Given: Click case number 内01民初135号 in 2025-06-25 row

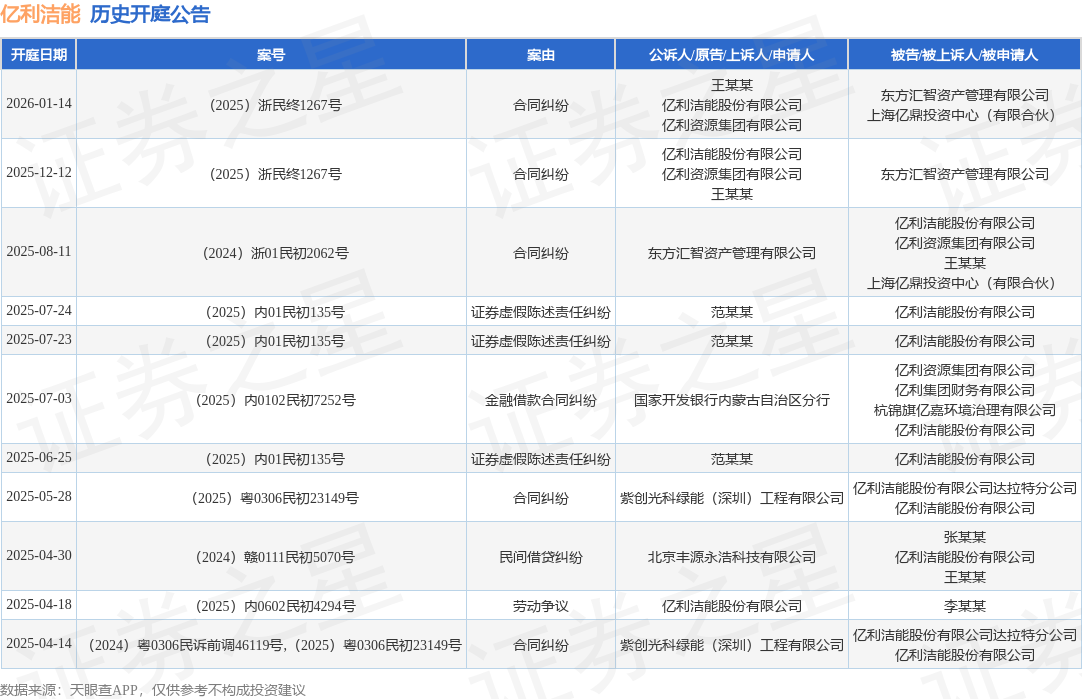Looking at the screenshot, I should (x=275, y=459).
